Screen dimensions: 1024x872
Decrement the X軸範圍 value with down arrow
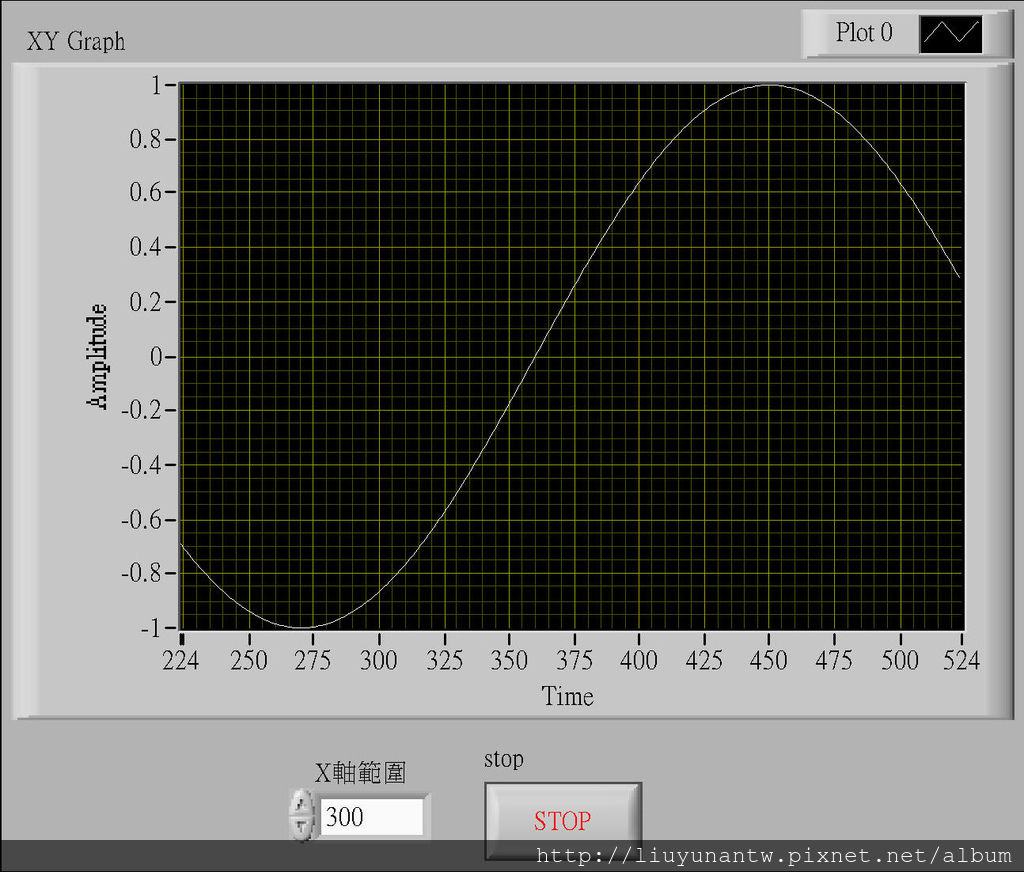click(301, 827)
